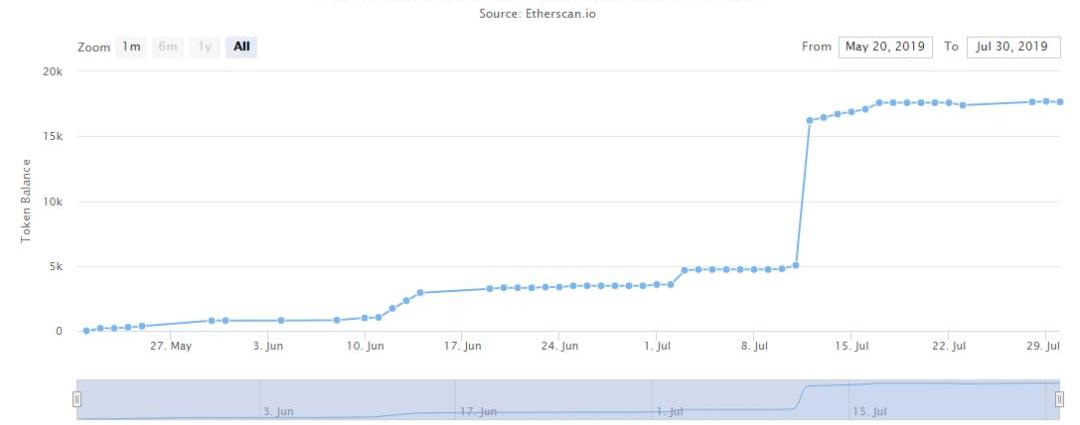Screen dimensions: 1080x425
Task: Click the data point just before the jump near 5k
Action: 796,265
